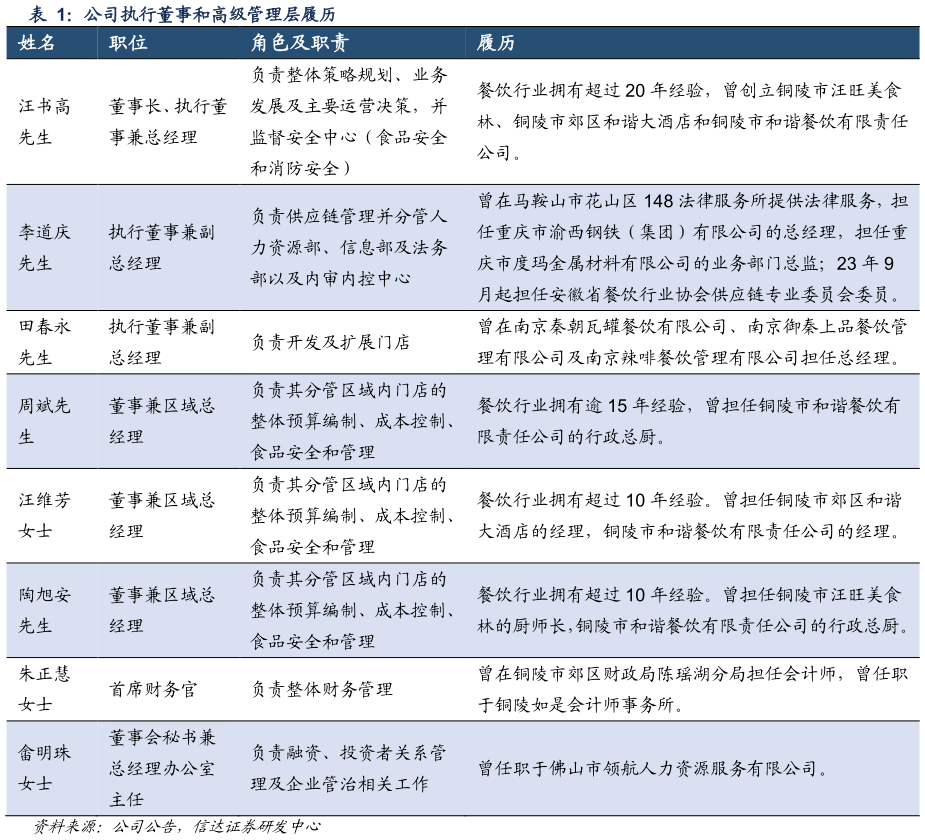This screenshot has height=840, width=925.
Task: Select the 履历 column header
Action: (x=489, y=44)
